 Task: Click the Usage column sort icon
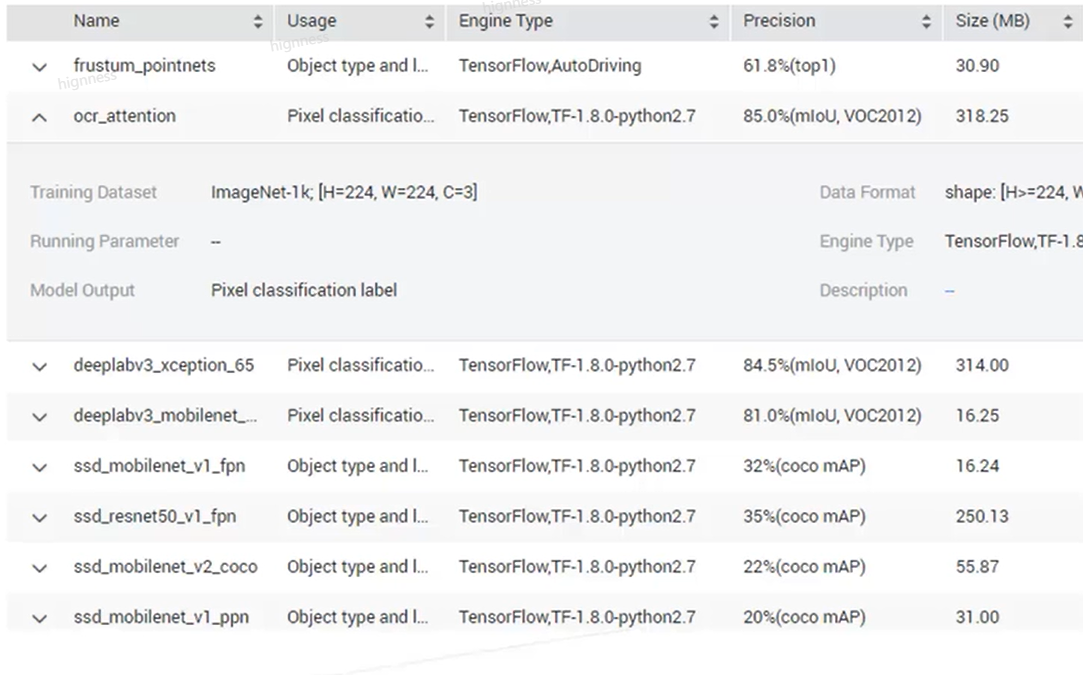(429, 22)
